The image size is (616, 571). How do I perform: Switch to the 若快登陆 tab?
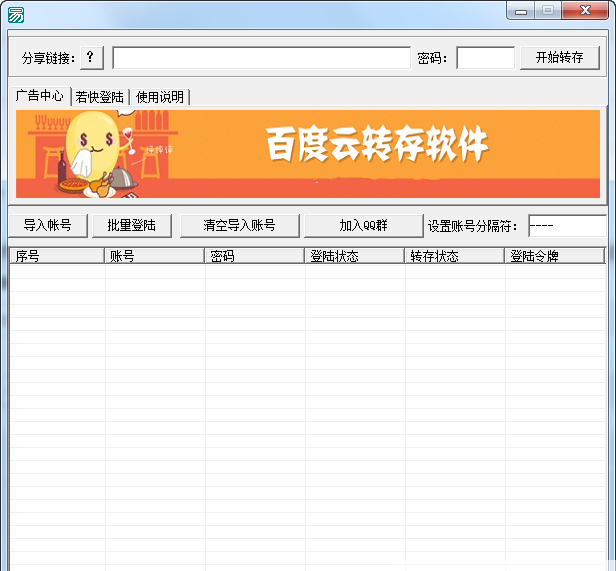(x=100, y=97)
